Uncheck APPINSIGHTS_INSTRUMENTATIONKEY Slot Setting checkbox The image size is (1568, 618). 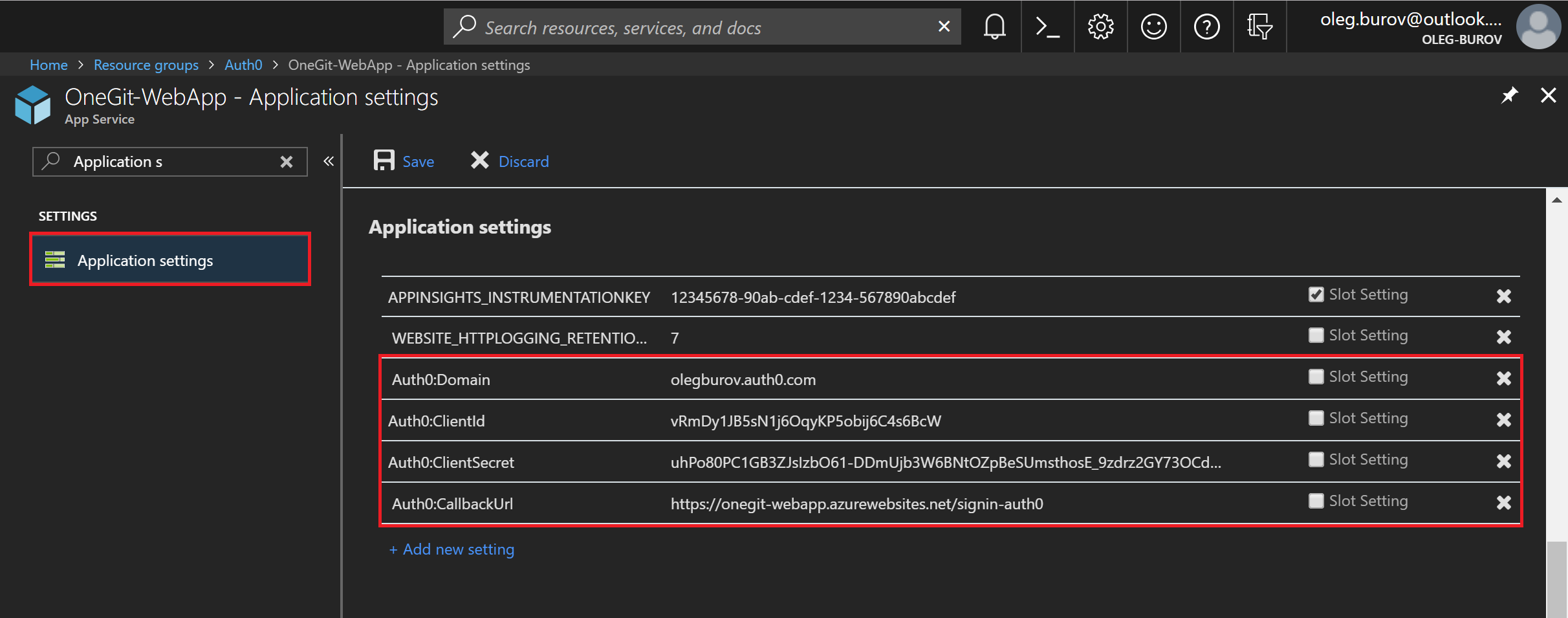click(x=1316, y=295)
